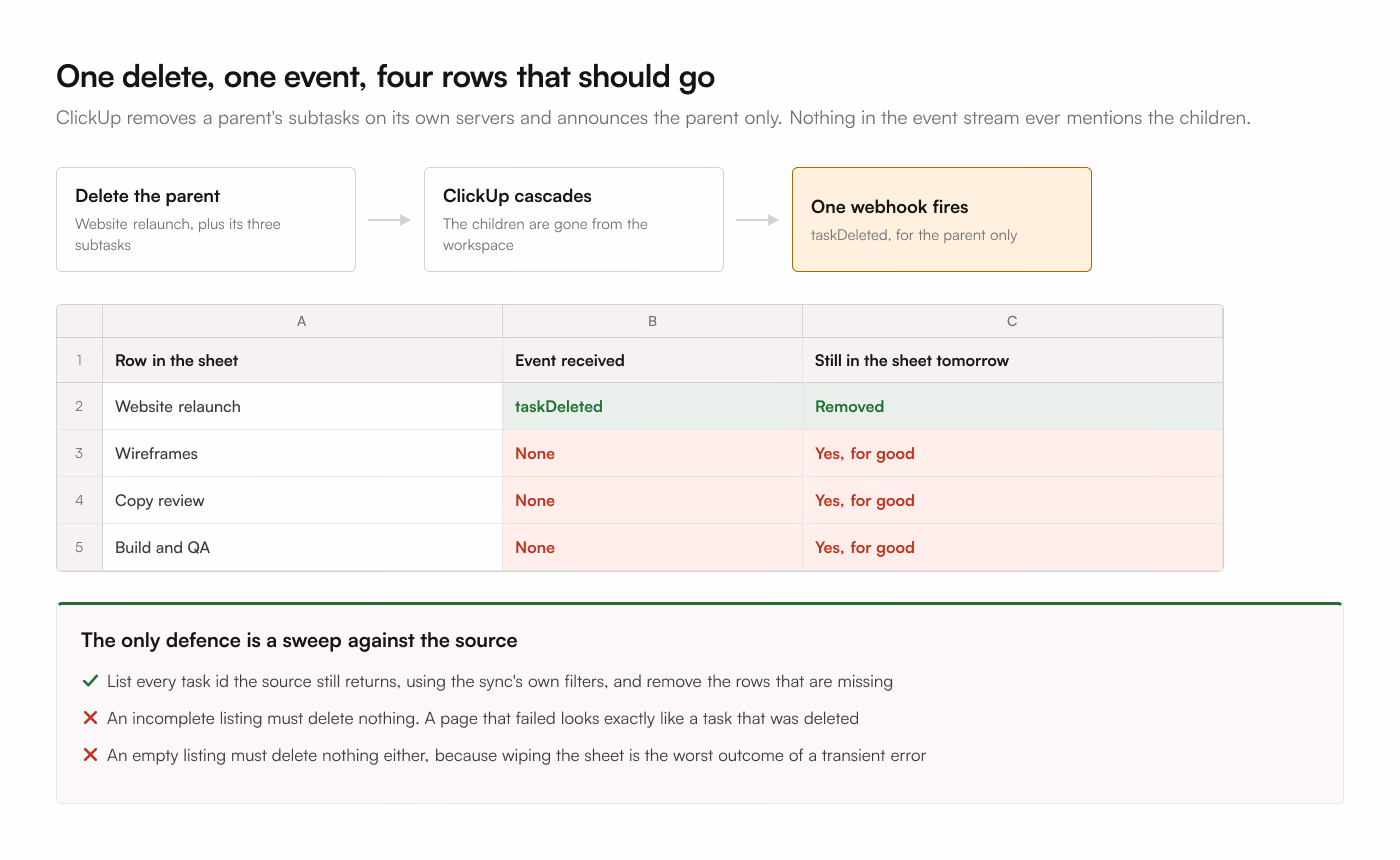Select column A header in the sheet
This screenshot has width=1400, height=860.
(x=302, y=321)
